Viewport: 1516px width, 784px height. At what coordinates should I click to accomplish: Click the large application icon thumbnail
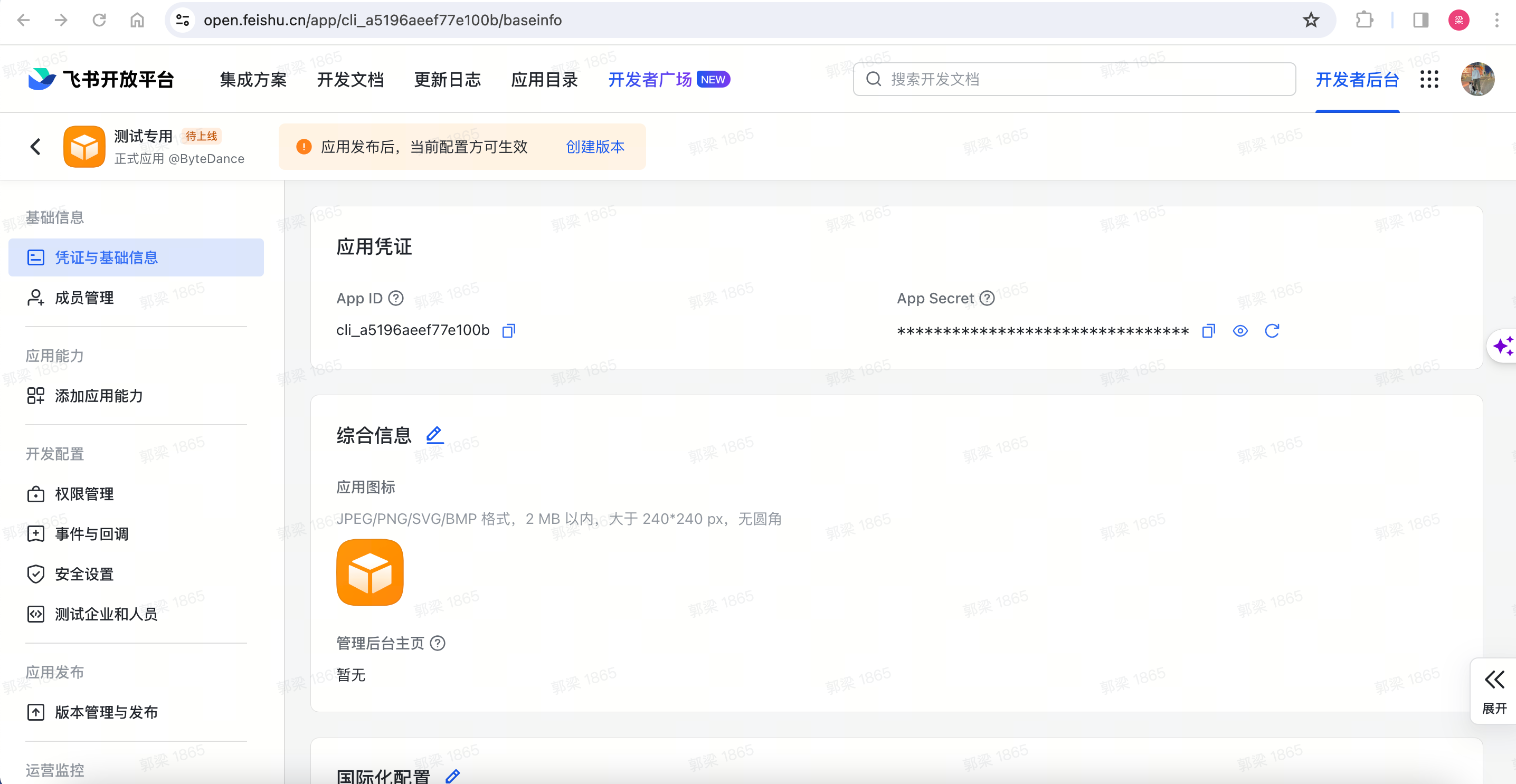coord(369,572)
